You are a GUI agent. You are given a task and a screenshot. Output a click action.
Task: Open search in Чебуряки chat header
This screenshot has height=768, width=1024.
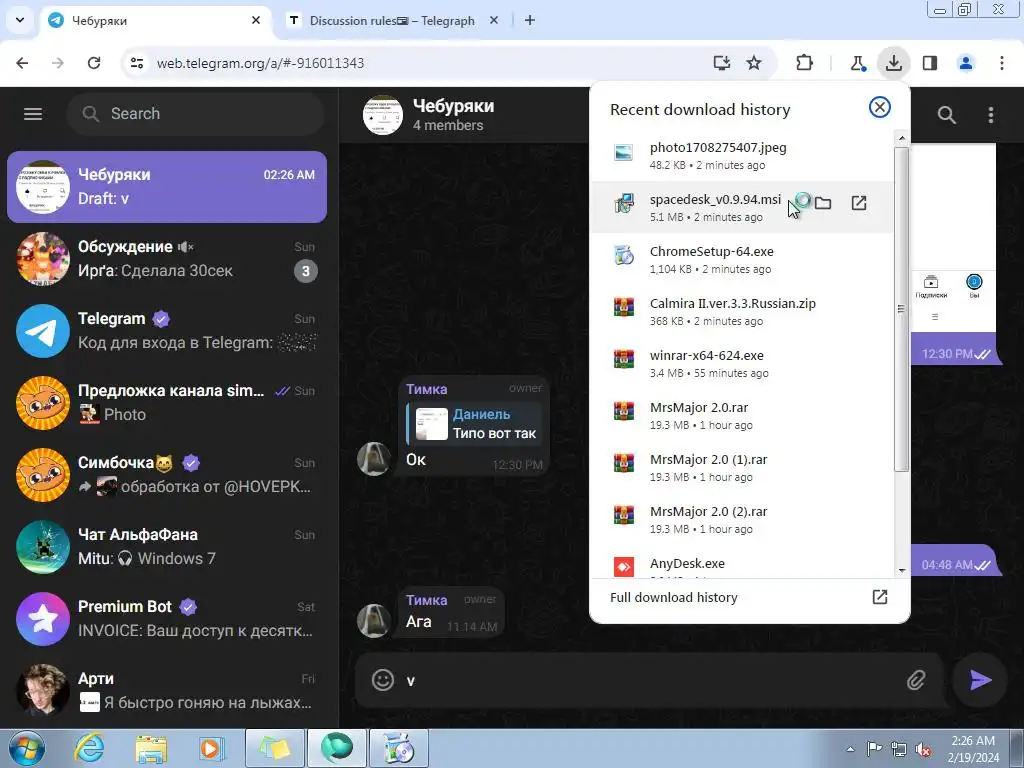pyautogui.click(x=946, y=115)
